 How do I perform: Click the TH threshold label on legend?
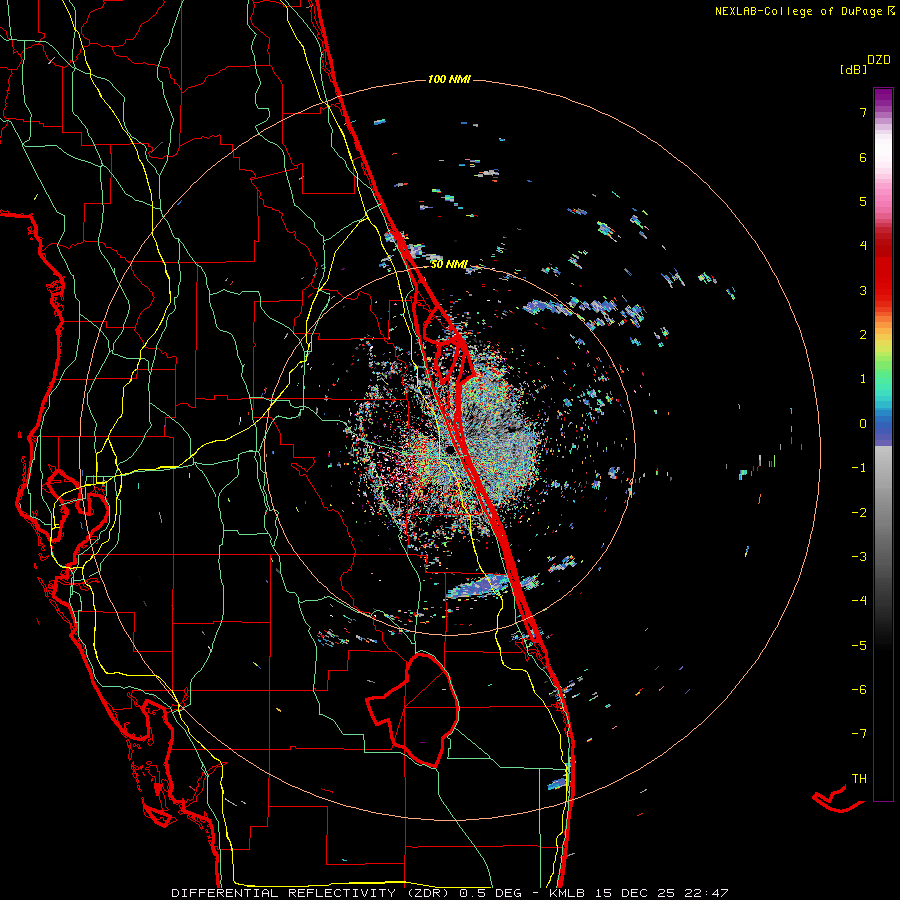click(859, 779)
